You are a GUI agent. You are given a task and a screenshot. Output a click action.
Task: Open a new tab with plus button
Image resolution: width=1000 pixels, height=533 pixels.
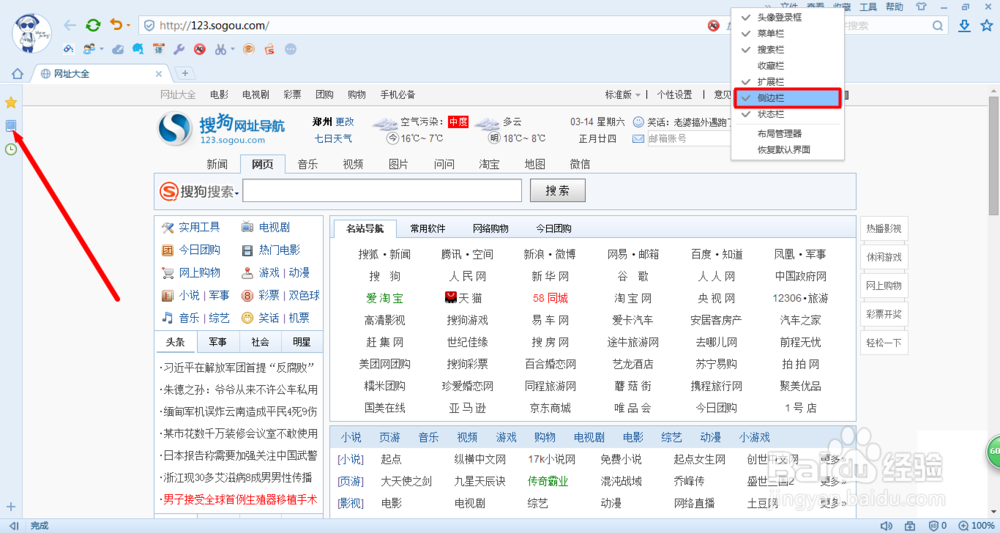185,73
